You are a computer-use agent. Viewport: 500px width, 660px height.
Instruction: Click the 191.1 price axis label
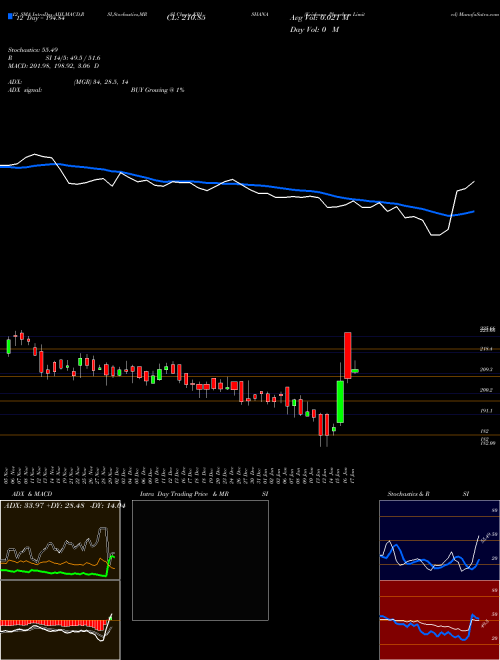tap(486, 411)
